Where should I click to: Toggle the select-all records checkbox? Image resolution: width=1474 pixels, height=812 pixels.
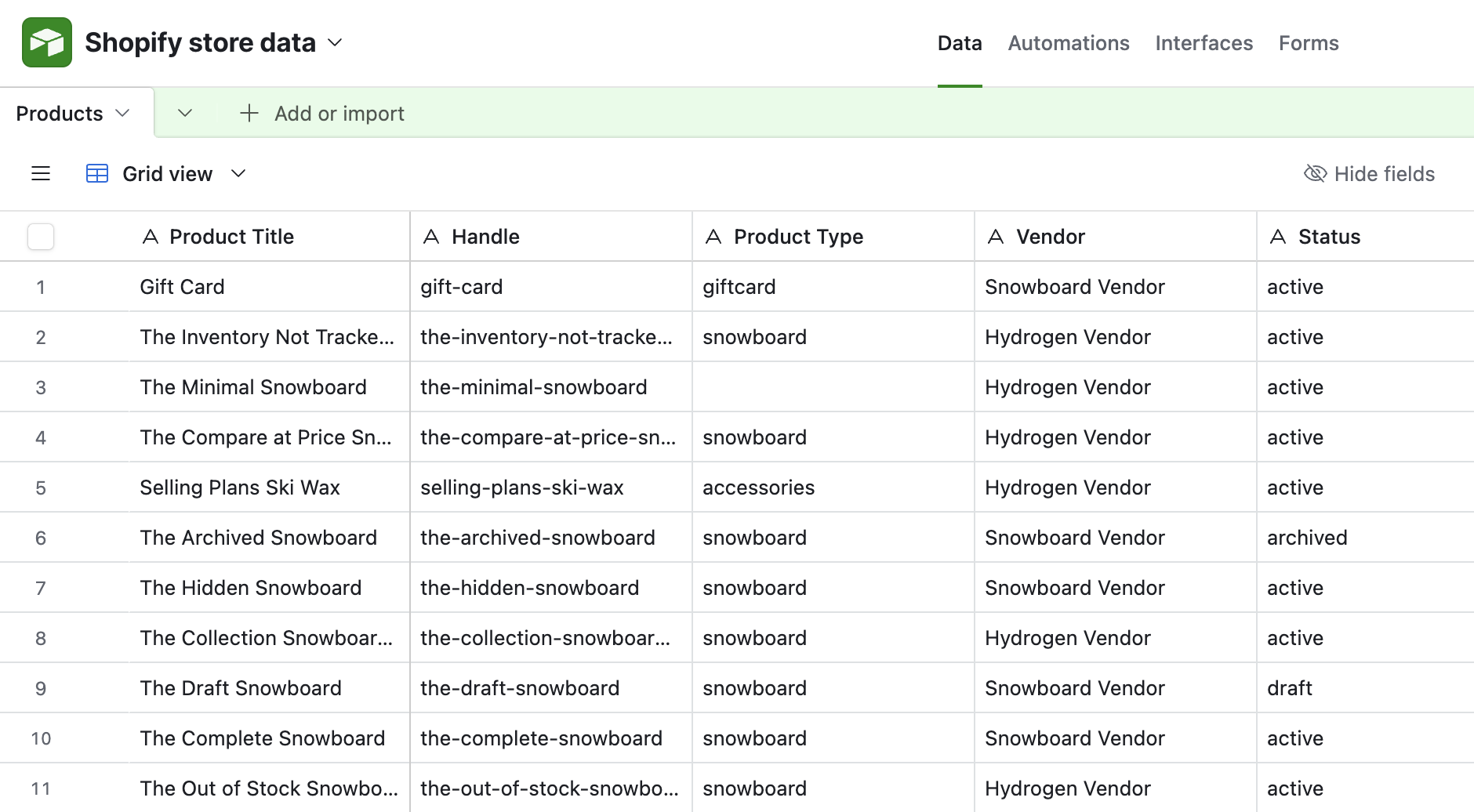tap(40, 236)
